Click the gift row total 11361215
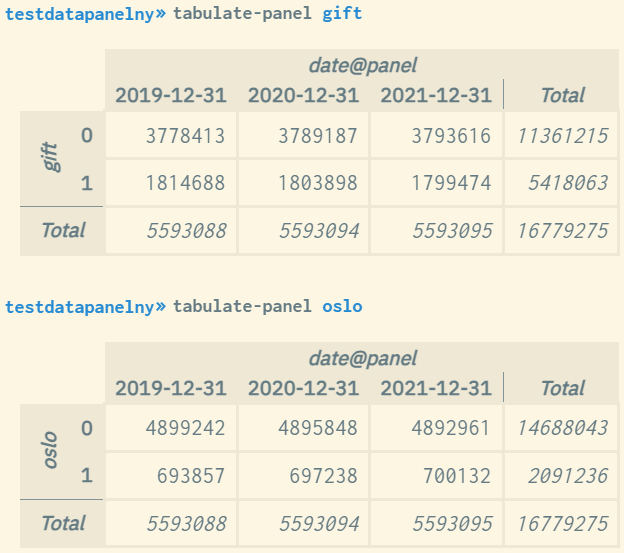 [x=562, y=136]
